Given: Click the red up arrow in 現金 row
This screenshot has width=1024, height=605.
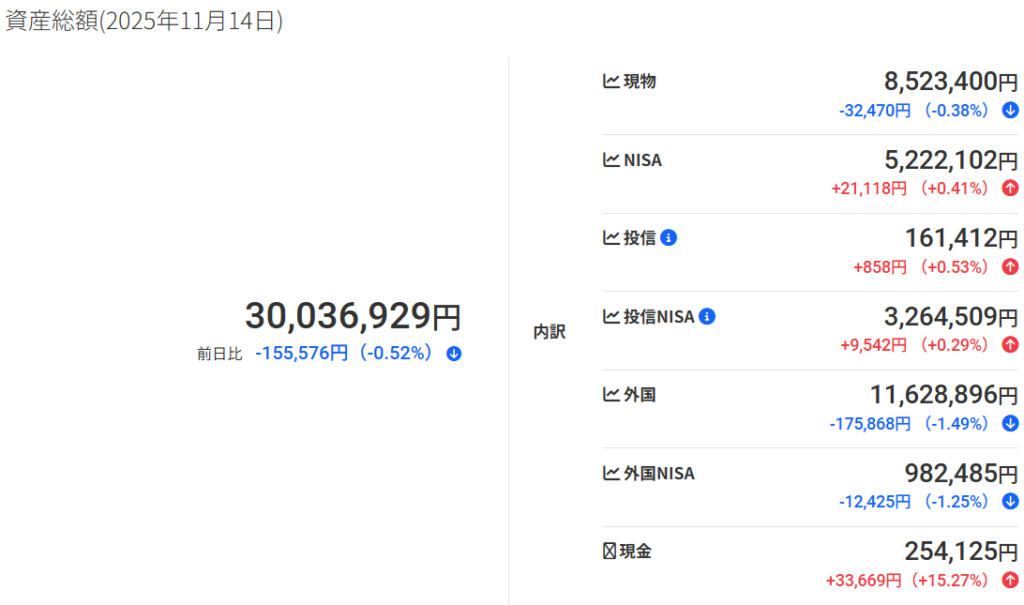Looking at the screenshot, I should (x=1010, y=580).
